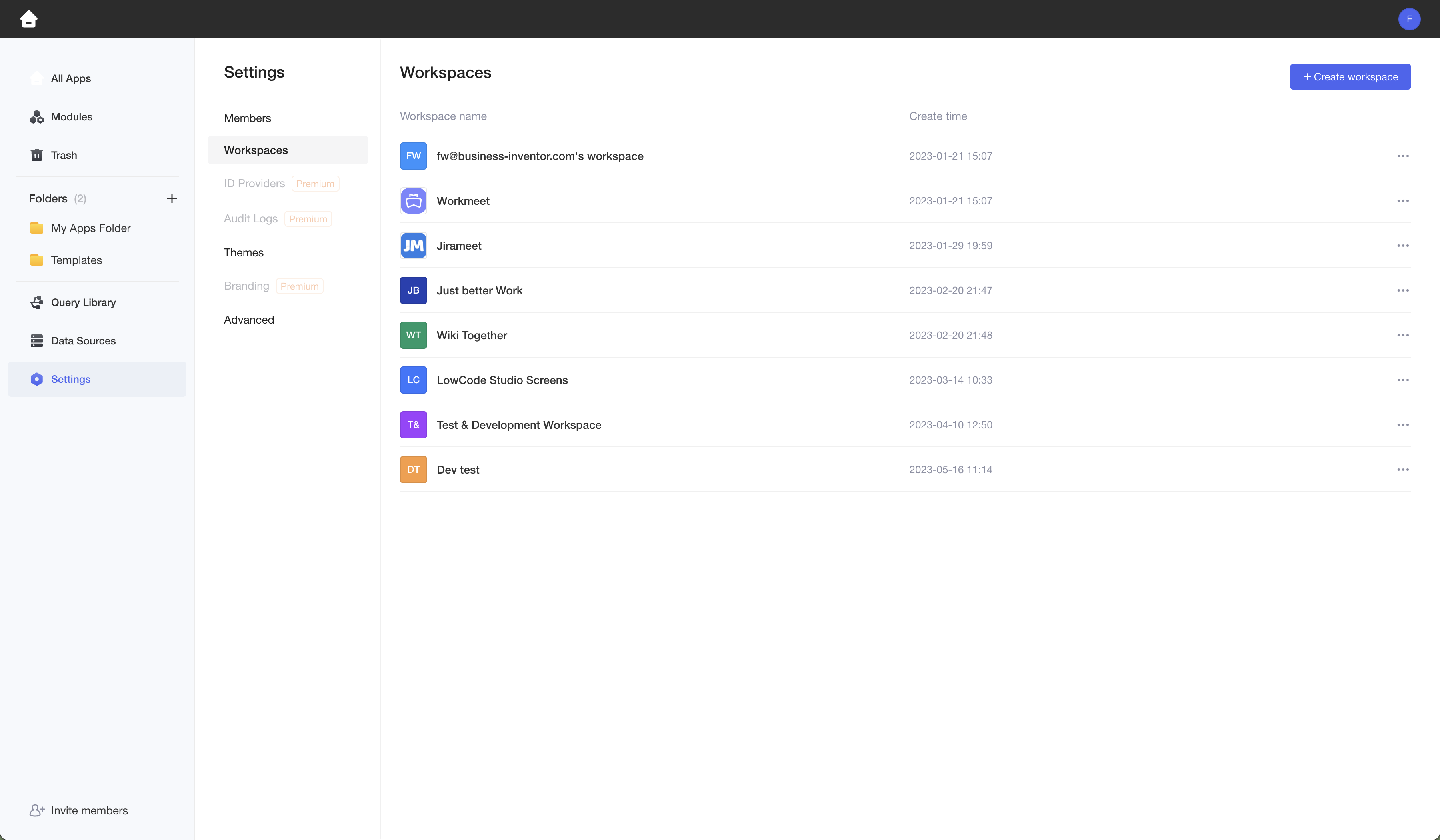
Task: Click Create workspace button
Action: (1350, 77)
